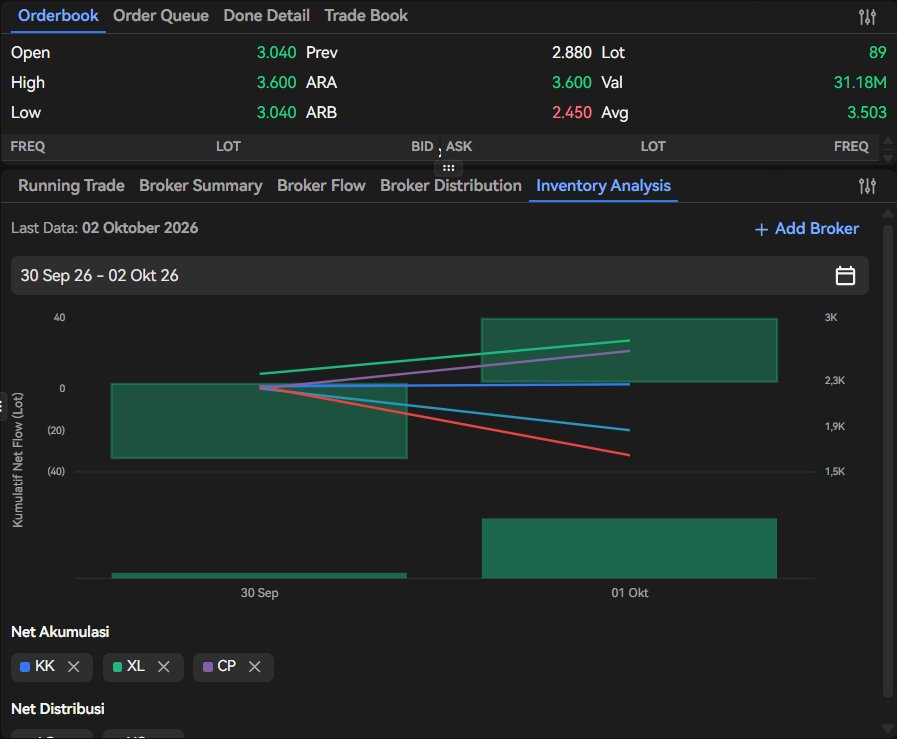Click the BID column header
The width and height of the screenshot is (897, 739).
pyautogui.click(x=422, y=146)
